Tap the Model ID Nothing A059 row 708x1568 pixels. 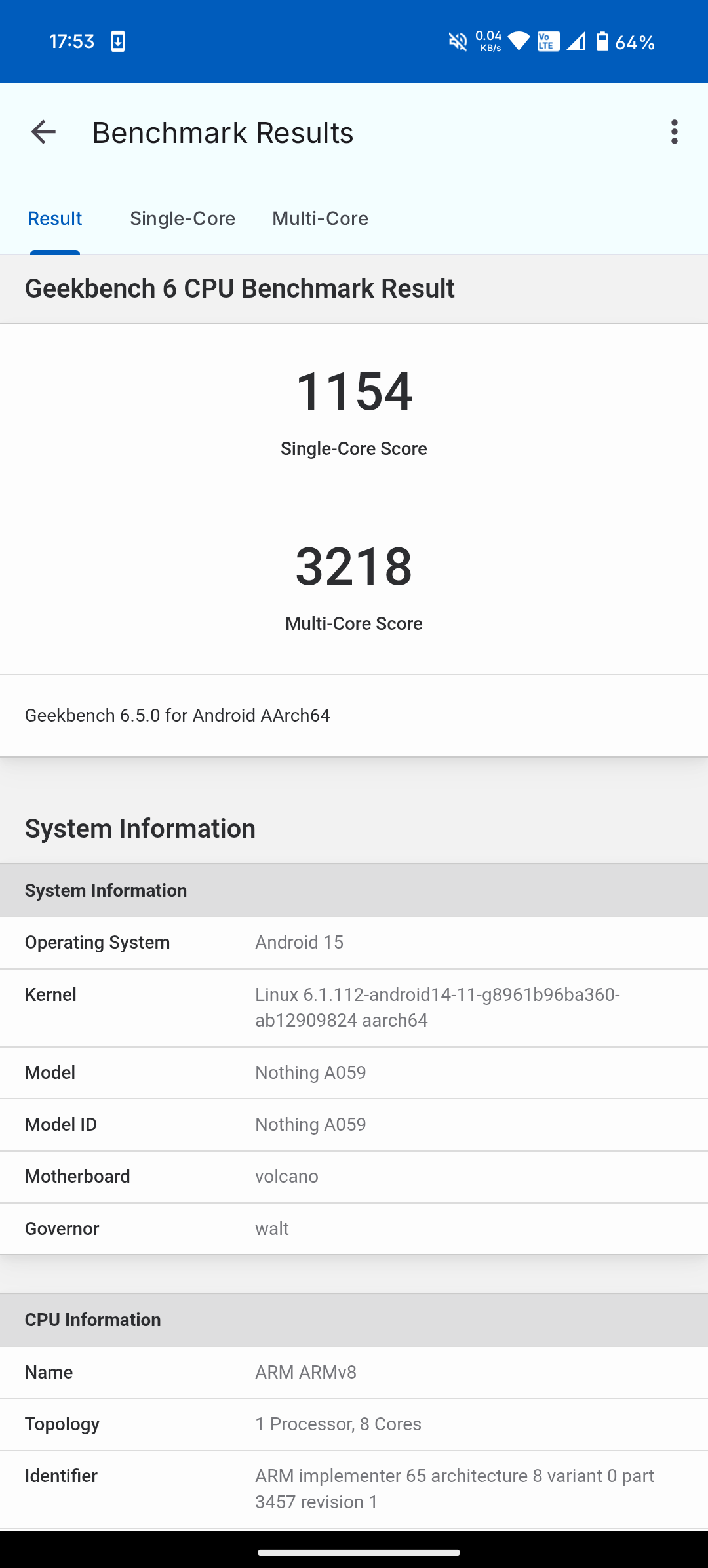point(354,1124)
